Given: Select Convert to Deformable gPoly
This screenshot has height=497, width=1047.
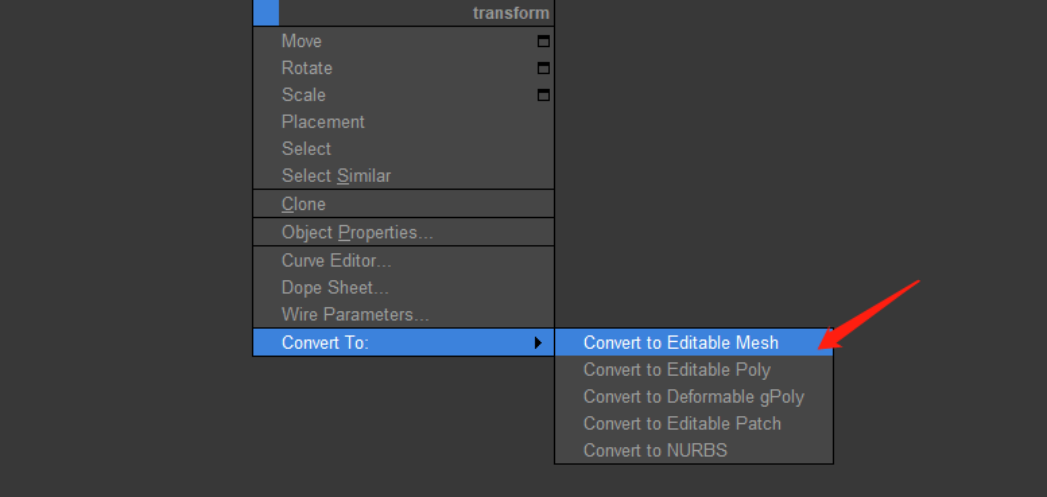Looking at the screenshot, I should coord(693,397).
